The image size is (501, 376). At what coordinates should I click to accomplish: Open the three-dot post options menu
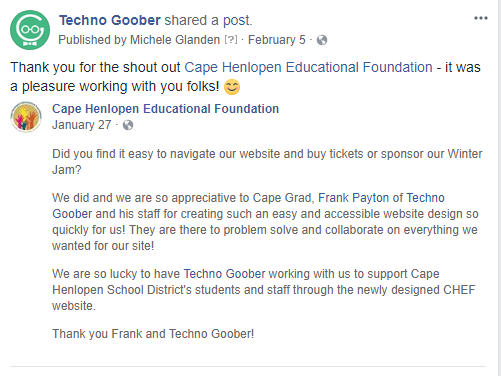481,18
